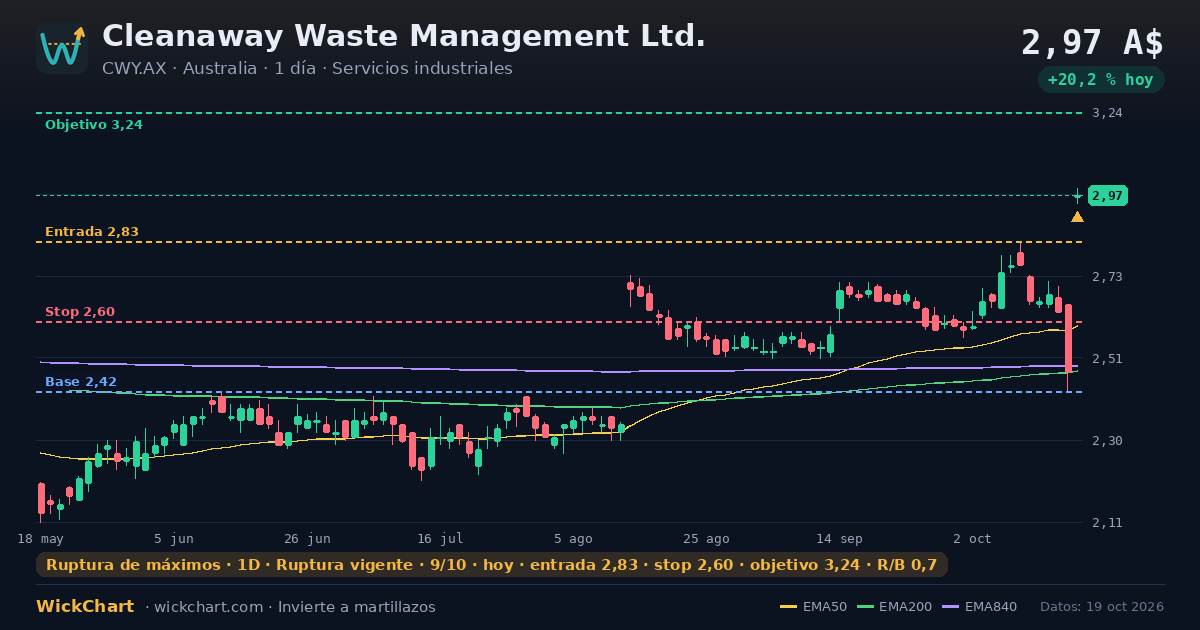
Task: Click the 18 may date axis label
Action: (x=40, y=539)
